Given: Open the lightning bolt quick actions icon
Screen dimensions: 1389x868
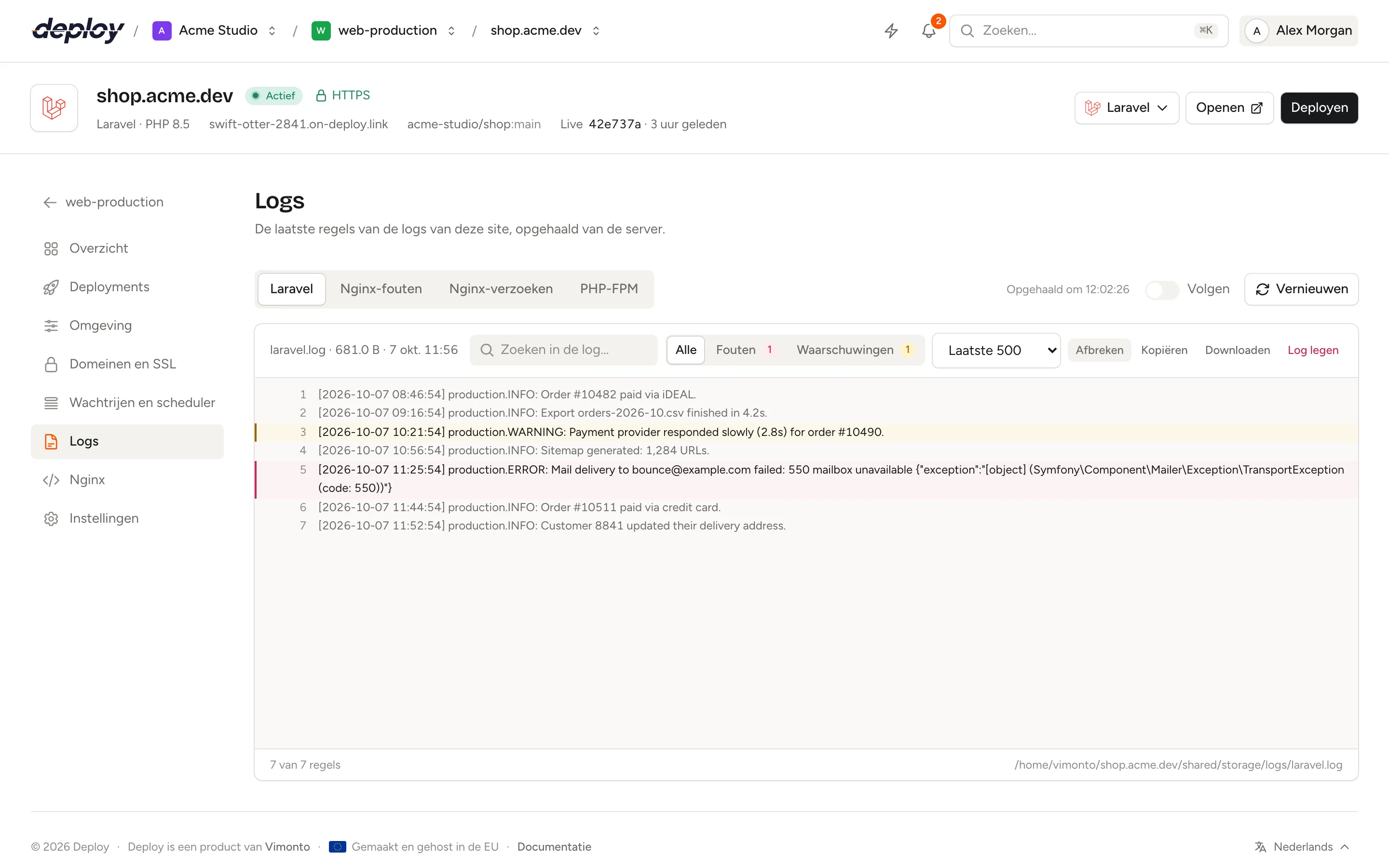Looking at the screenshot, I should pos(891,30).
